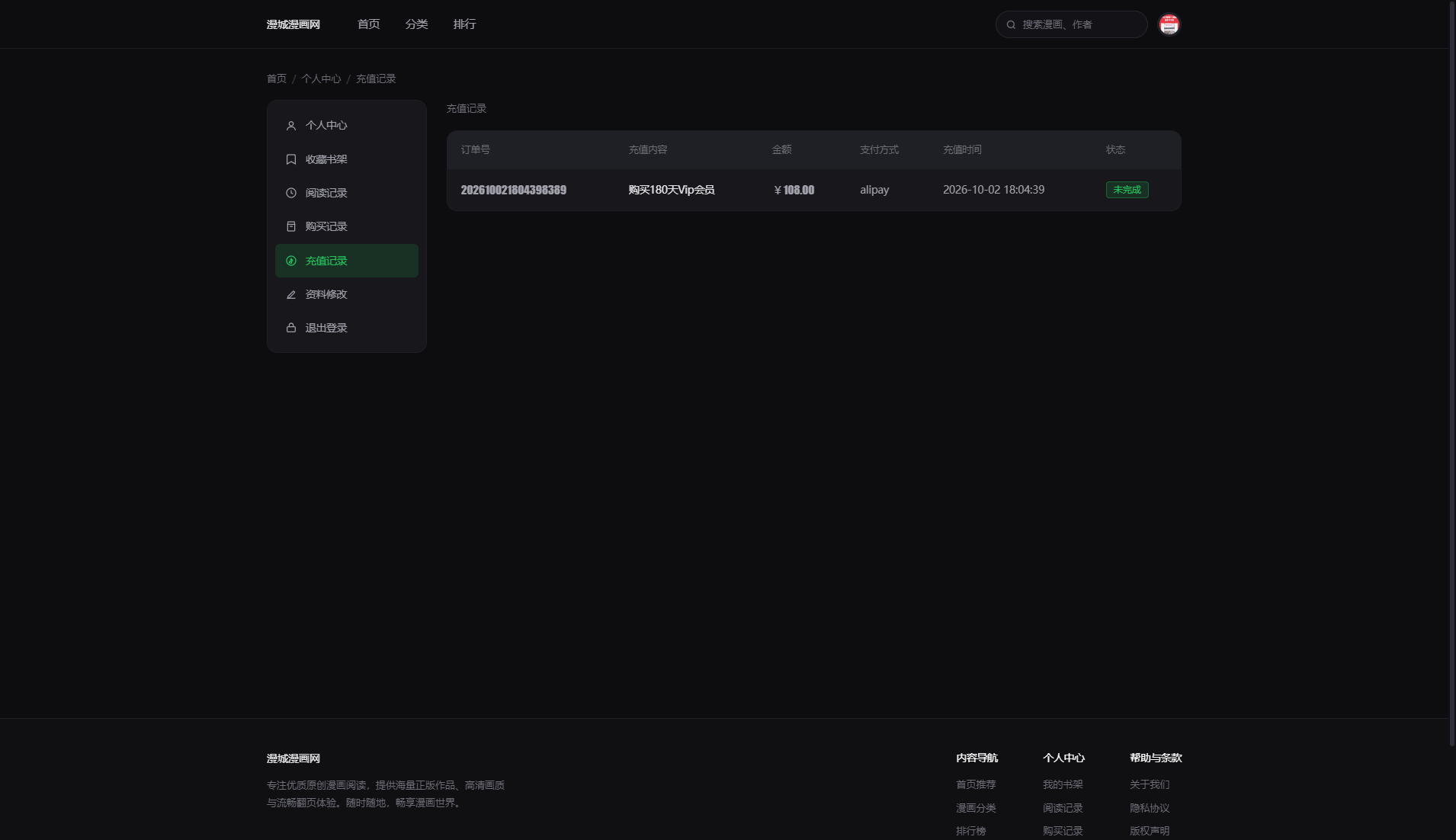
Task: Open 排行 in the top navigation
Action: 465,24
